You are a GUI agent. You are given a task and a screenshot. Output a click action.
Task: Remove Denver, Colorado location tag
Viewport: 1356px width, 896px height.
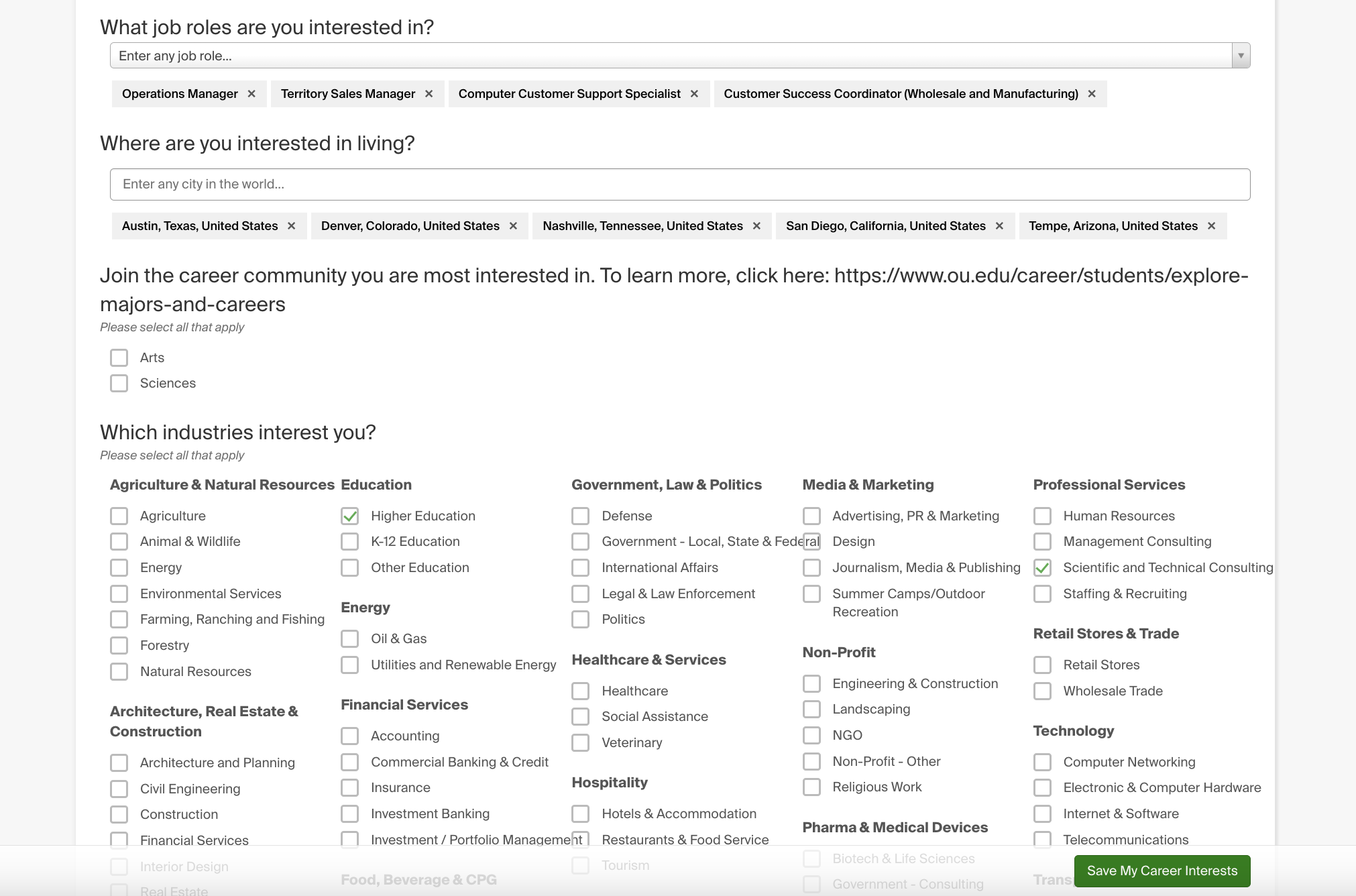(x=513, y=226)
